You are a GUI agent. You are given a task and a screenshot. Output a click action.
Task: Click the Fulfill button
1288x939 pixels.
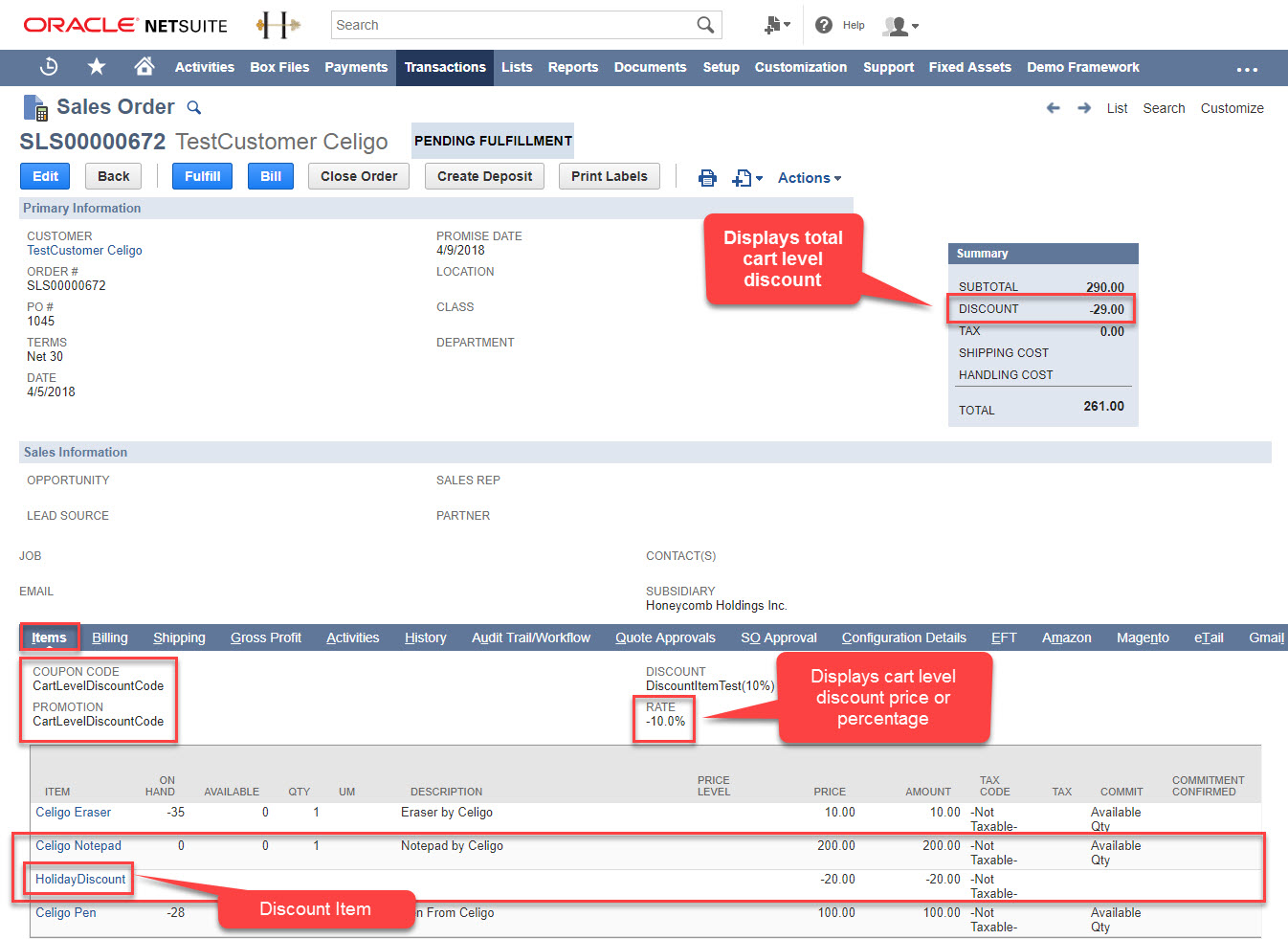coord(202,176)
